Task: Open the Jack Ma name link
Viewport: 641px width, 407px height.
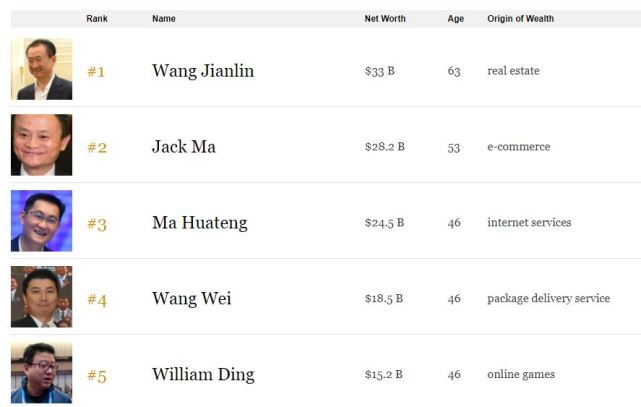Action: coord(184,147)
